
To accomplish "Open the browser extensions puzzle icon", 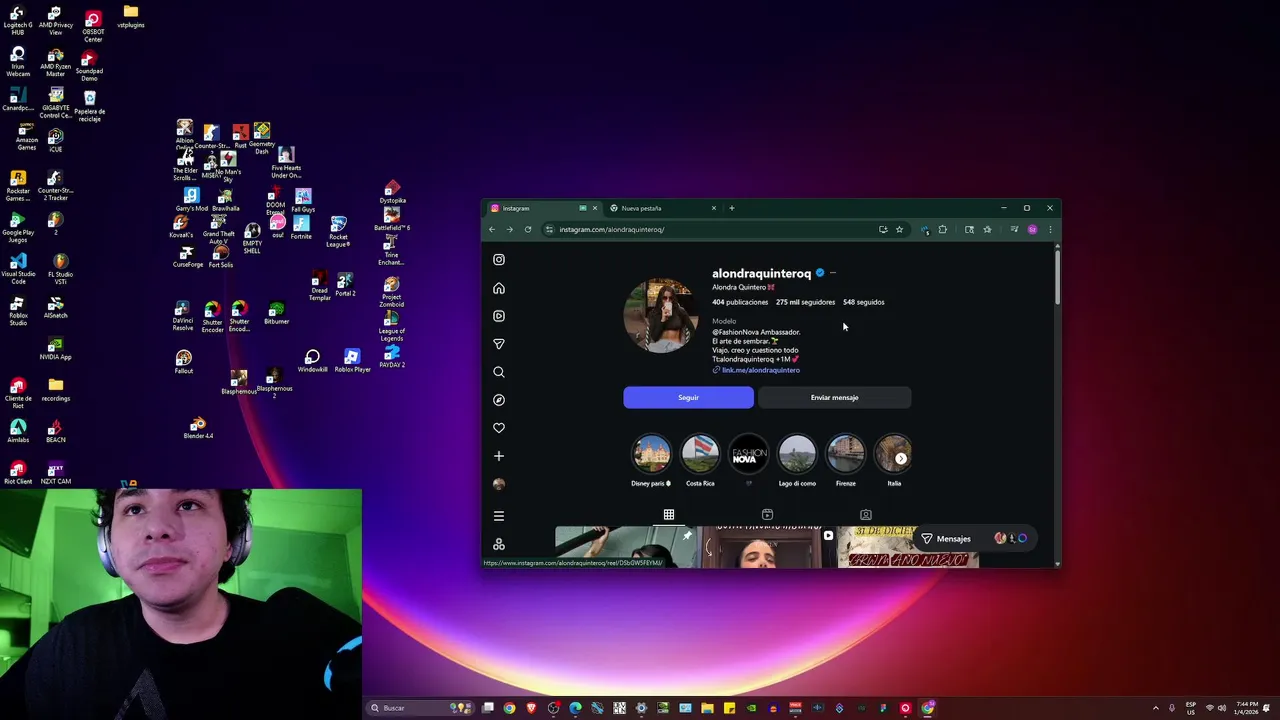I will [942, 229].
